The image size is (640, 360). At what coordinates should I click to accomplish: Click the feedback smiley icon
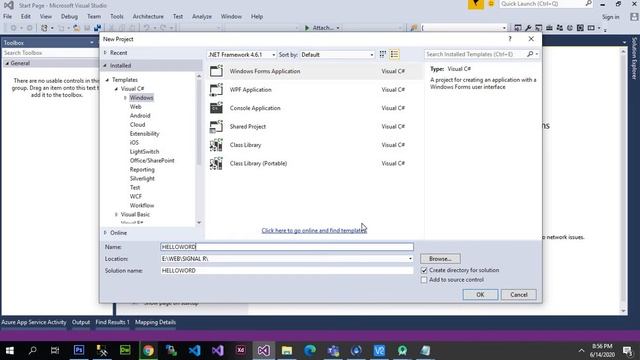(491, 4)
